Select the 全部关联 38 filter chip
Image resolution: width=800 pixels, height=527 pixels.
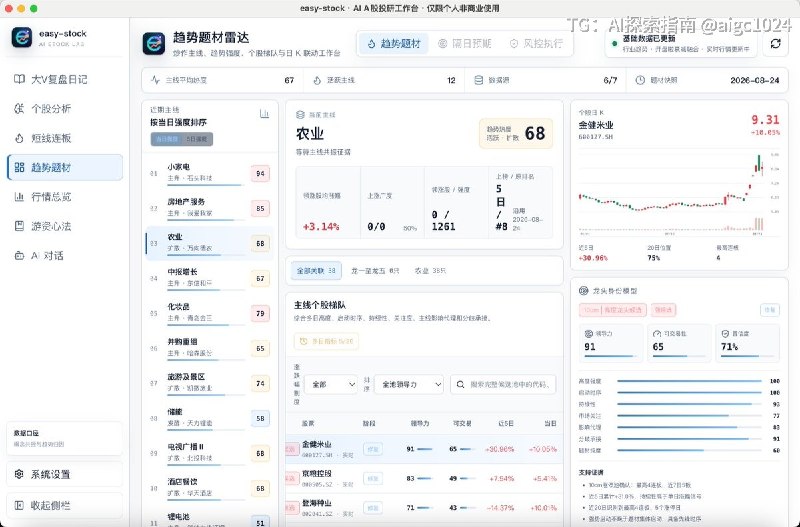click(x=316, y=271)
